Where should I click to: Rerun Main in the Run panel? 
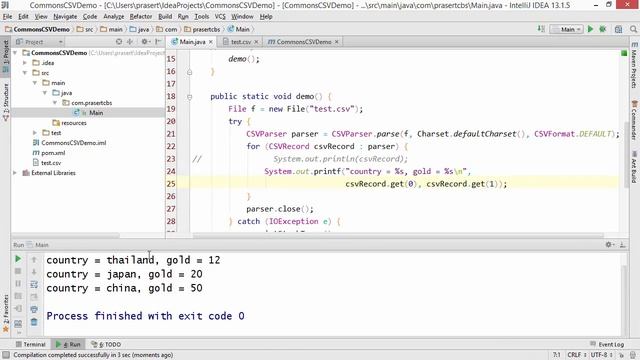[x=18, y=259]
